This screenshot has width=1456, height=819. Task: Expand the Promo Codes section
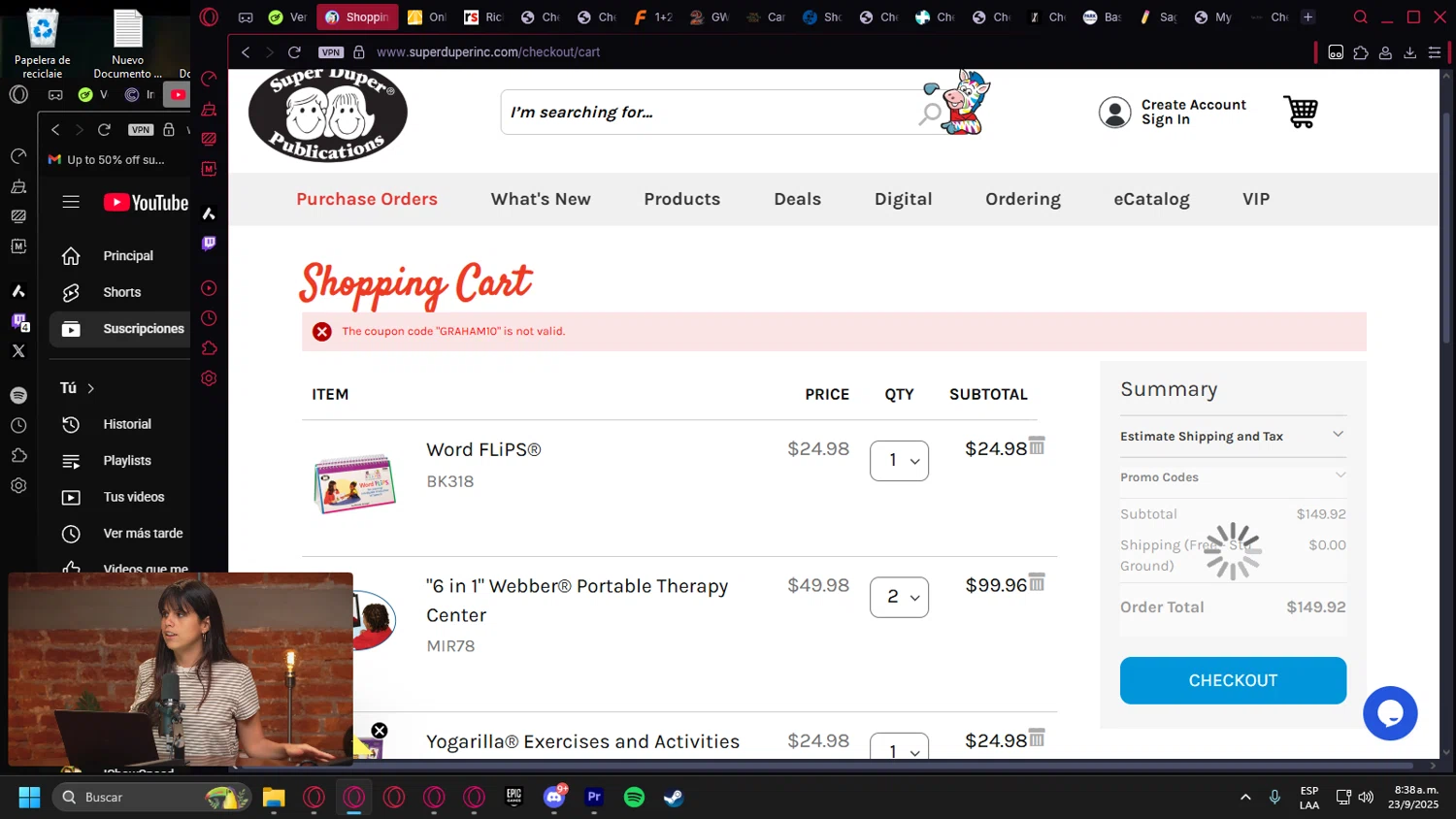pyautogui.click(x=1233, y=476)
